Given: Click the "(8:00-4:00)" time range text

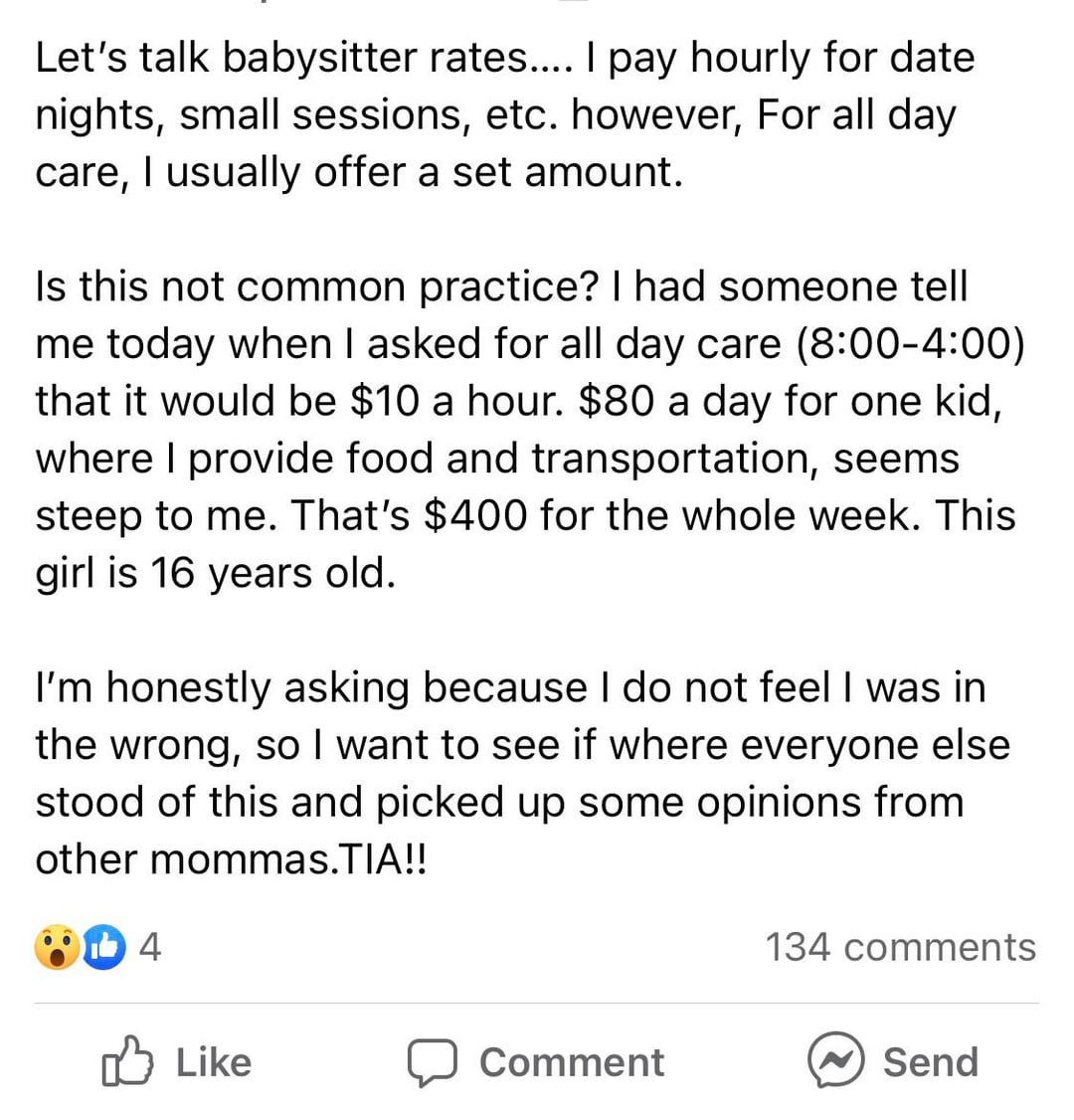Looking at the screenshot, I should point(910,344).
